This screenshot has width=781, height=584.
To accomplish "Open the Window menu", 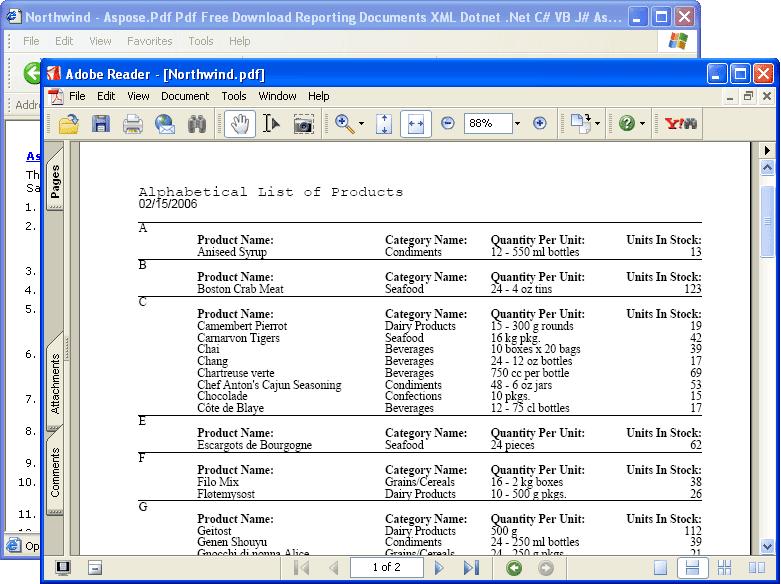I will point(277,96).
